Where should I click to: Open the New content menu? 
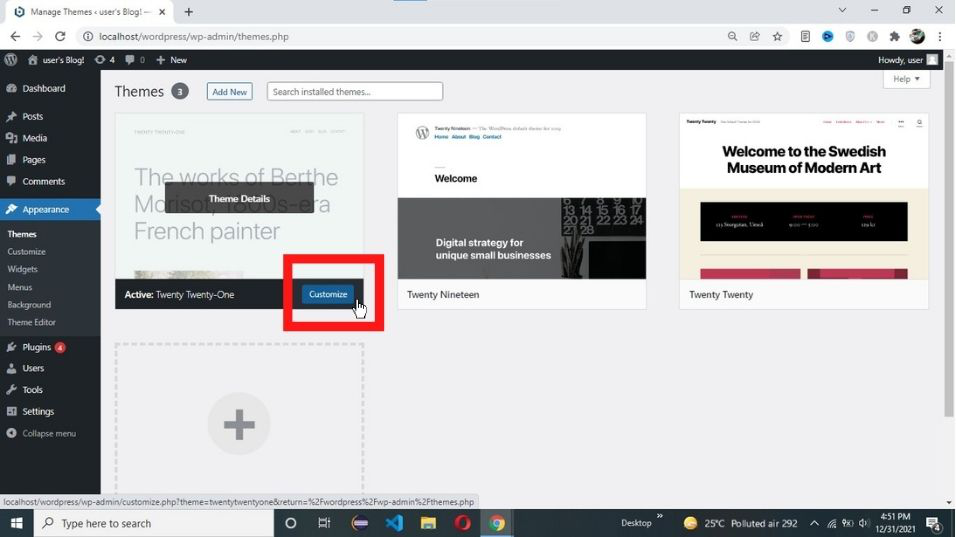(x=171, y=60)
